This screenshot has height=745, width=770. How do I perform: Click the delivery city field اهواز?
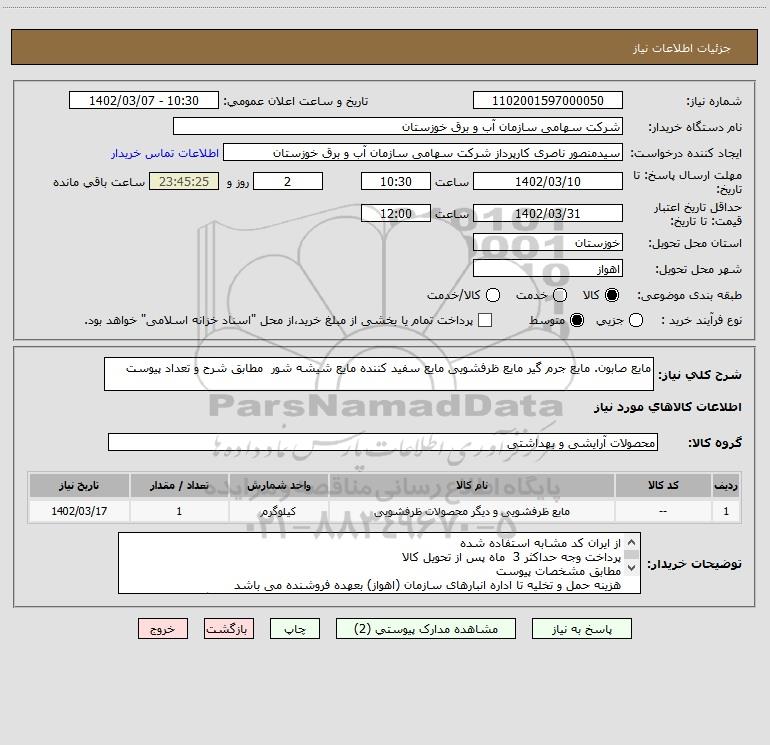[x=548, y=269]
